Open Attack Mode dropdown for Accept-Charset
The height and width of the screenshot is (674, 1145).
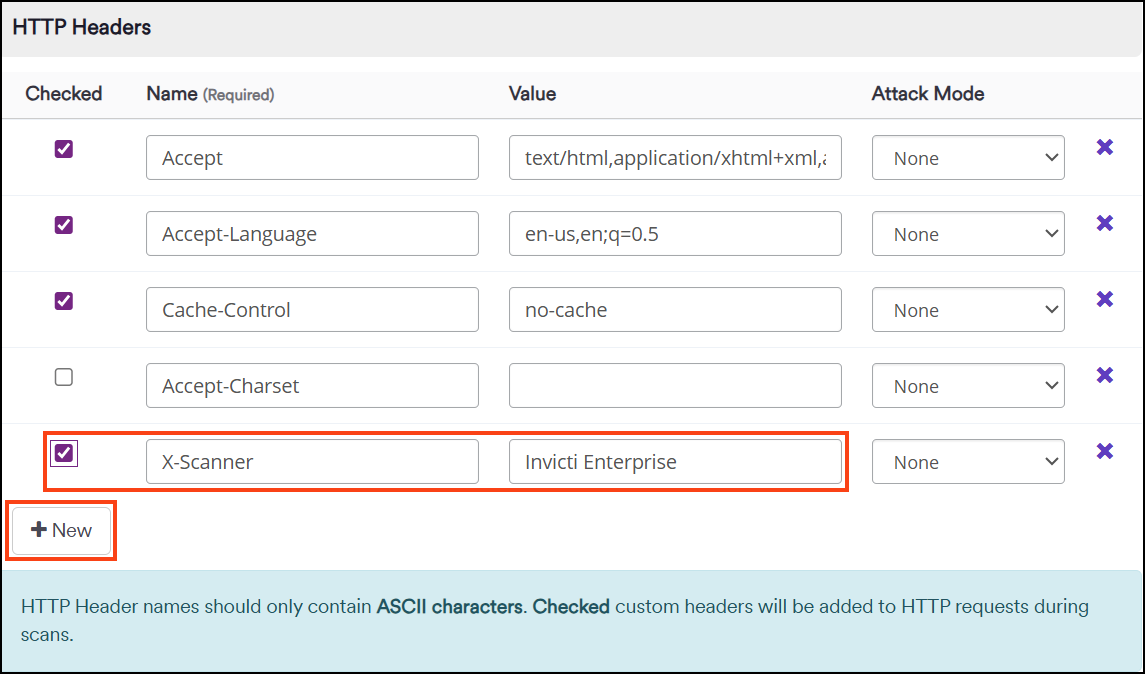pyautogui.click(x=967, y=385)
